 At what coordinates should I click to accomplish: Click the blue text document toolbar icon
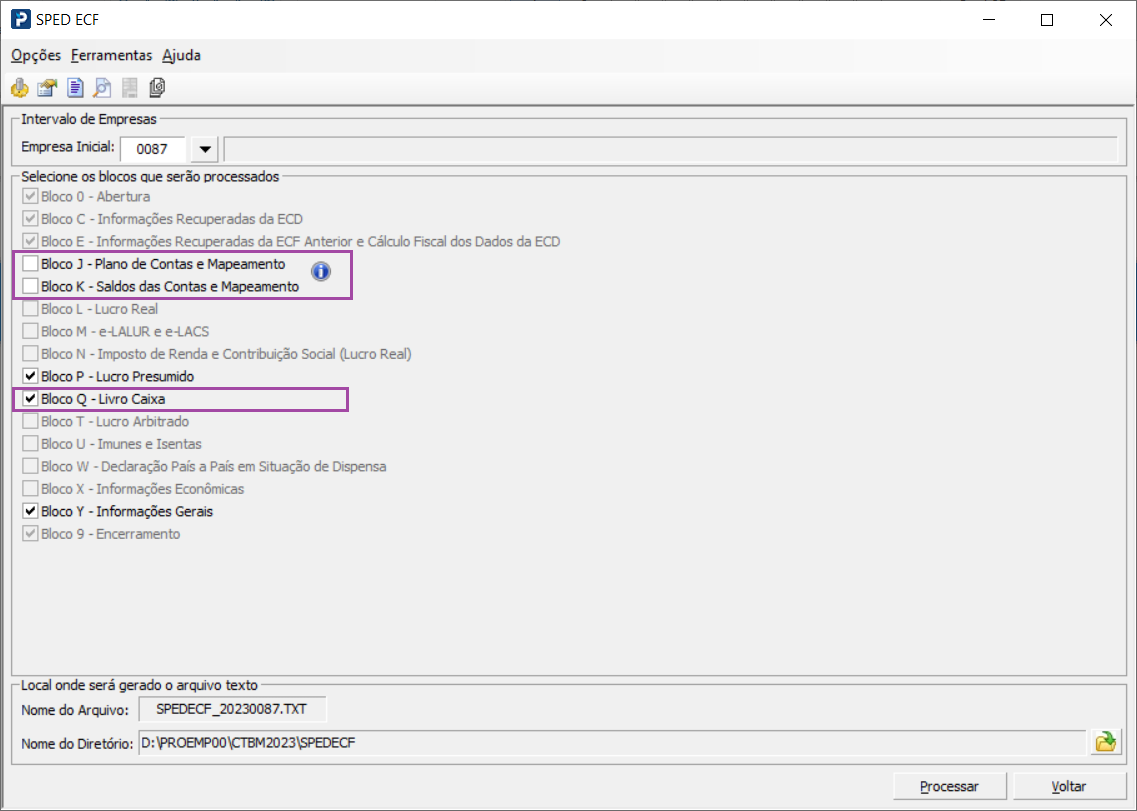tap(75, 88)
